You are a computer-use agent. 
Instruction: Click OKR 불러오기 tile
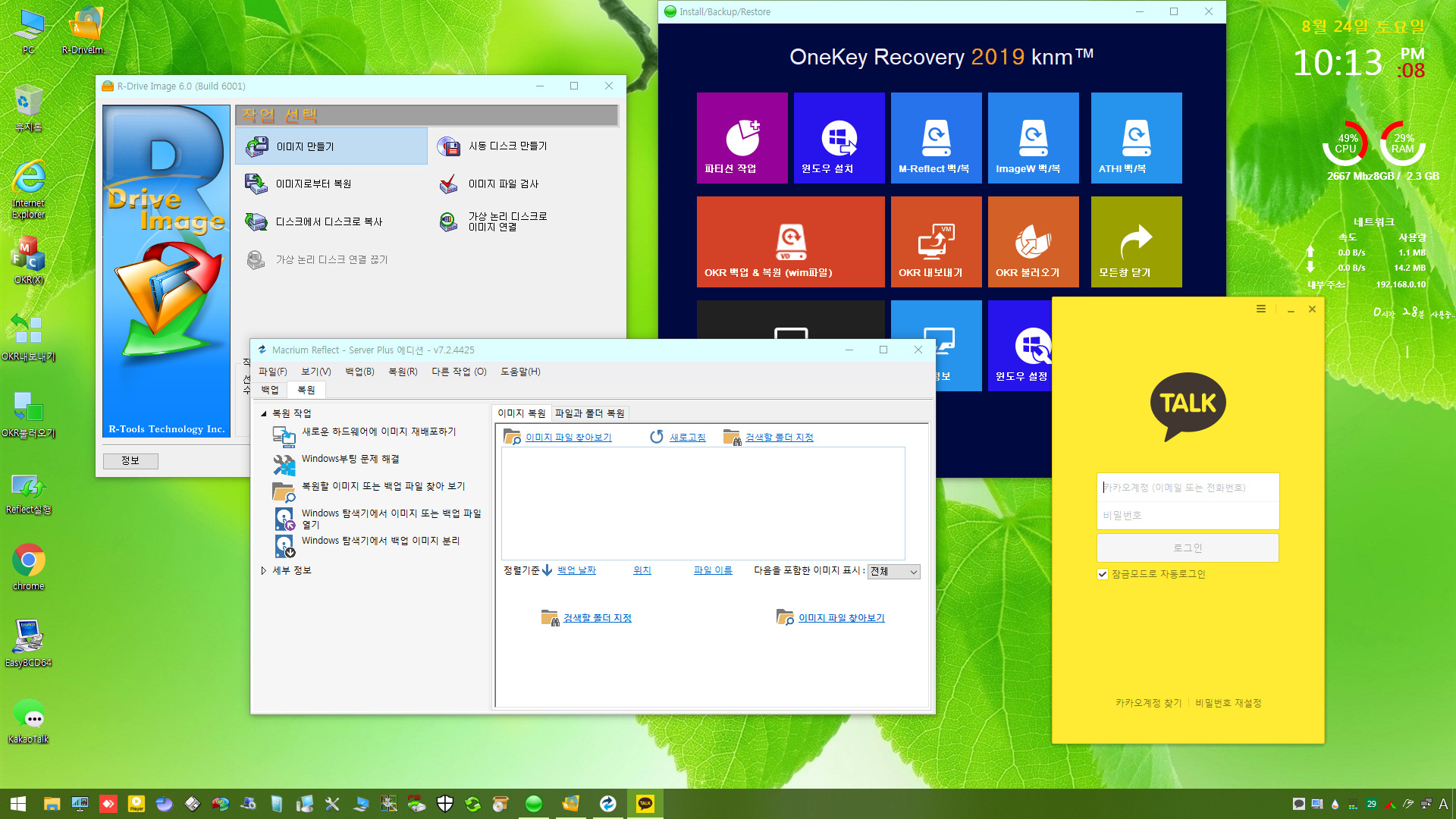pos(1034,242)
